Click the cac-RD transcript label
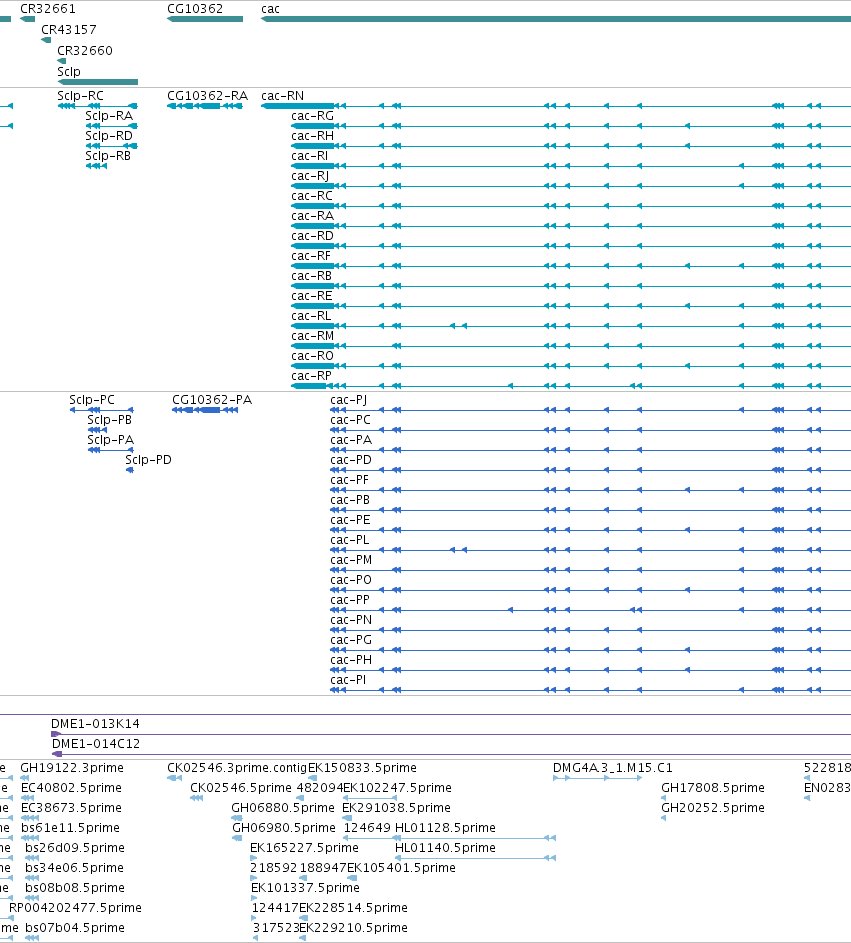Image resolution: width=851 pixels, height=943 pixels. click(x=312, y=236)
